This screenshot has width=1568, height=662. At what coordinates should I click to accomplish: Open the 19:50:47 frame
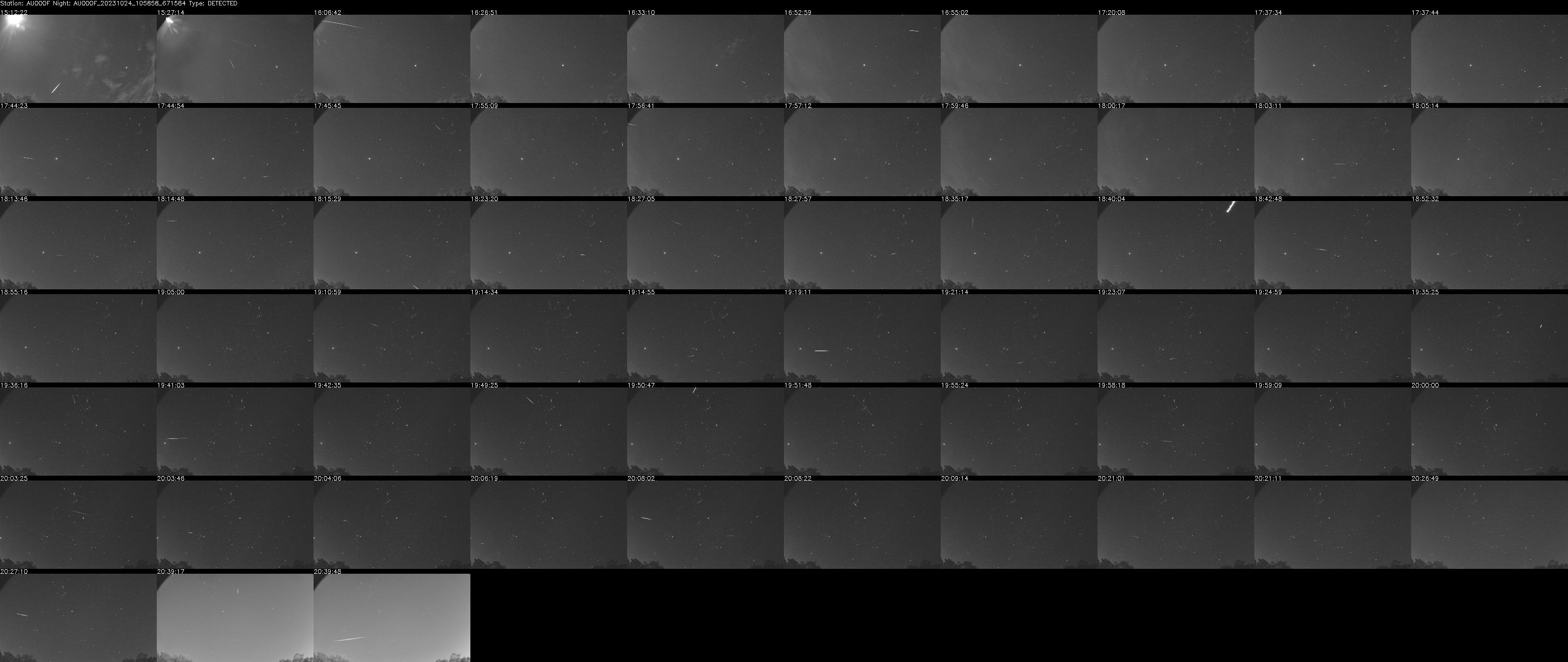click(x=706, y=431)
